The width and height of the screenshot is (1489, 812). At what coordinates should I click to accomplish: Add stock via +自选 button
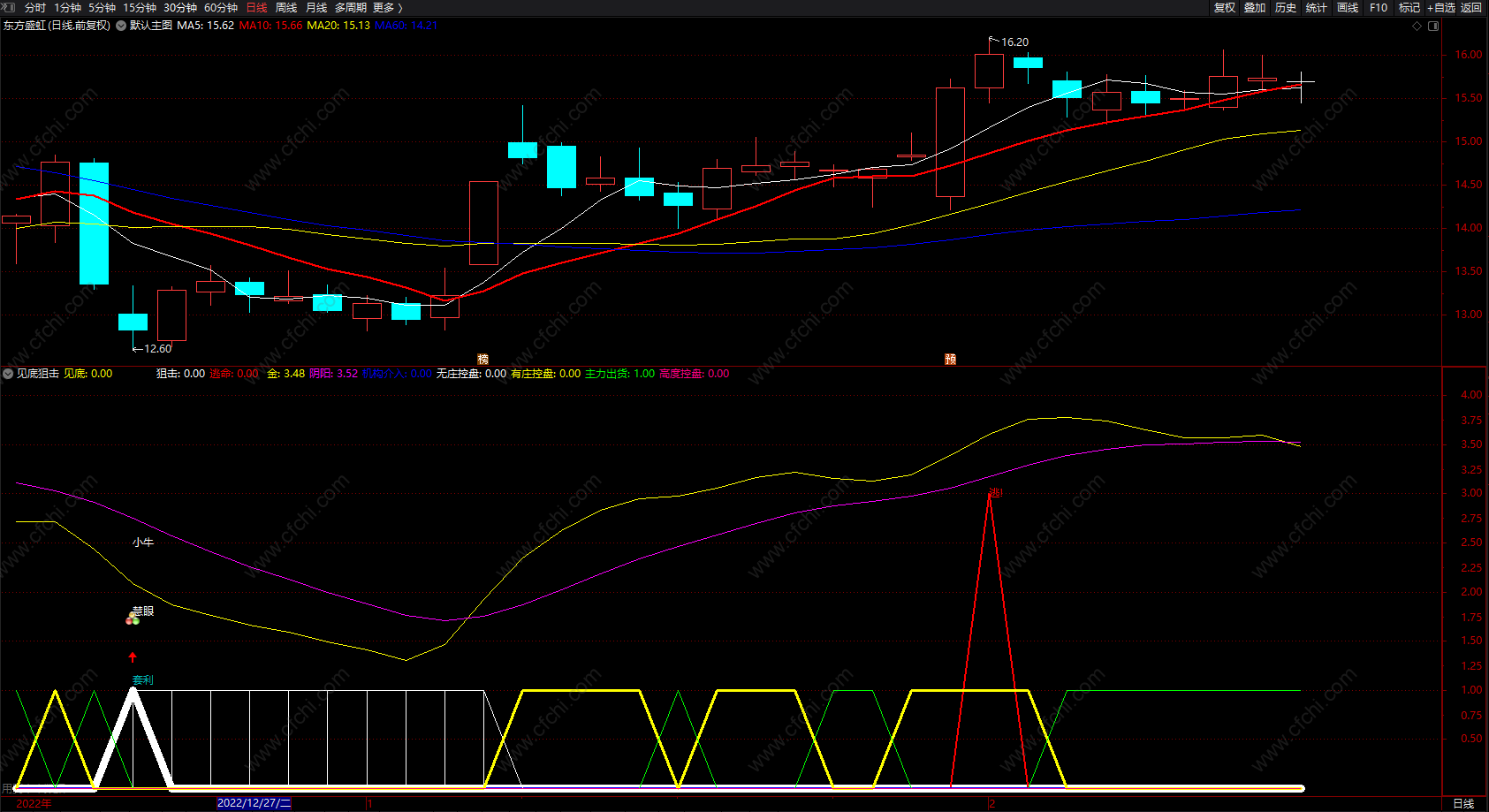[1441, 7]
